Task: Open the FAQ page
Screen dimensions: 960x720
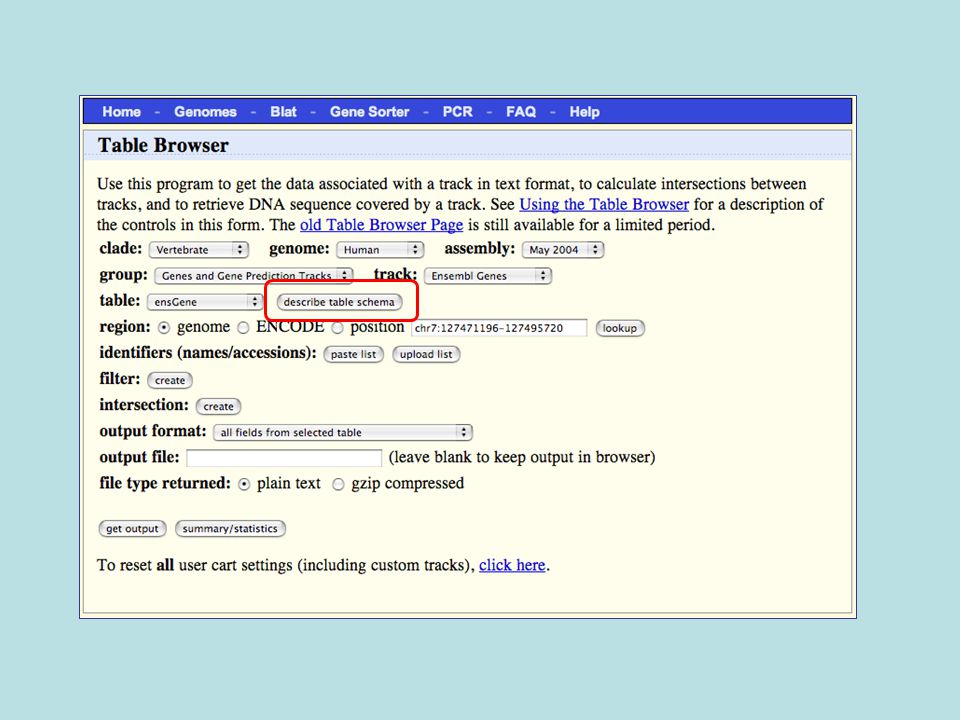Action: coord(520,112)
